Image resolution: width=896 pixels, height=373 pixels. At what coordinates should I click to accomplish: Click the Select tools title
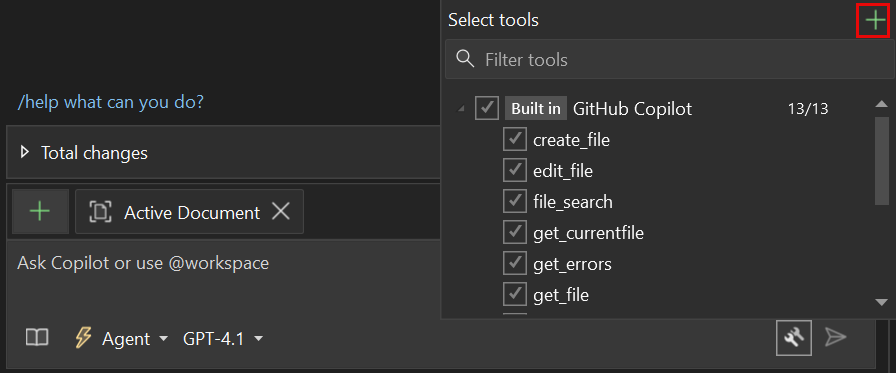[493, 21]
